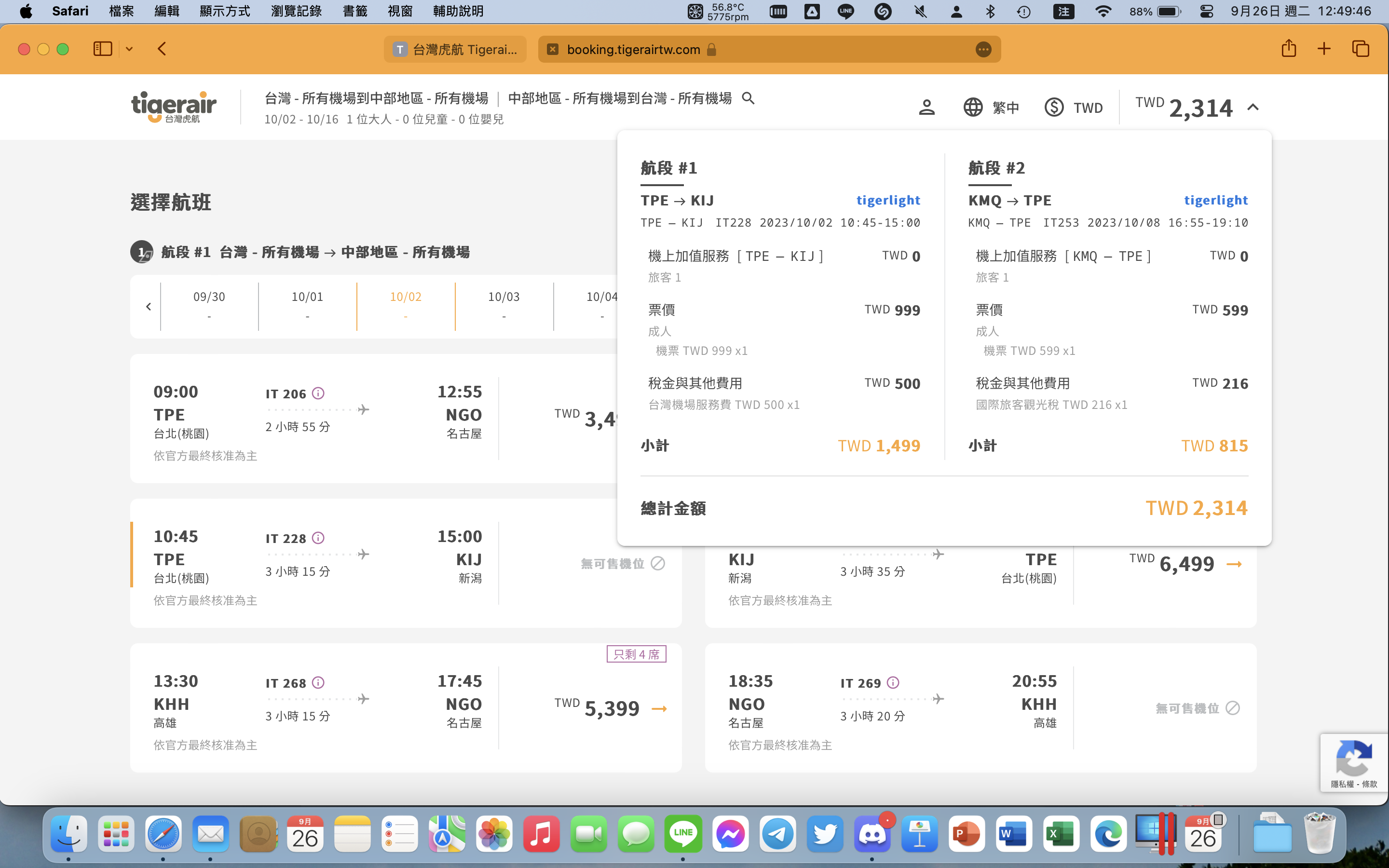The height and width of the screenshot is (868, 1389).
Task: Open the flight search magnifier icon
Action: (748, 98)
